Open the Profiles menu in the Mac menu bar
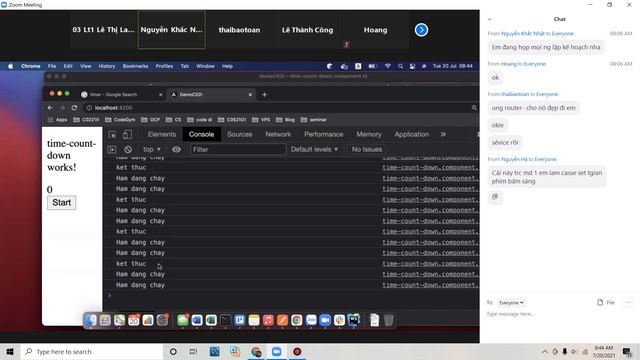Screen dimensions: 640x360 pyautogui.click(x=164, y=66)
